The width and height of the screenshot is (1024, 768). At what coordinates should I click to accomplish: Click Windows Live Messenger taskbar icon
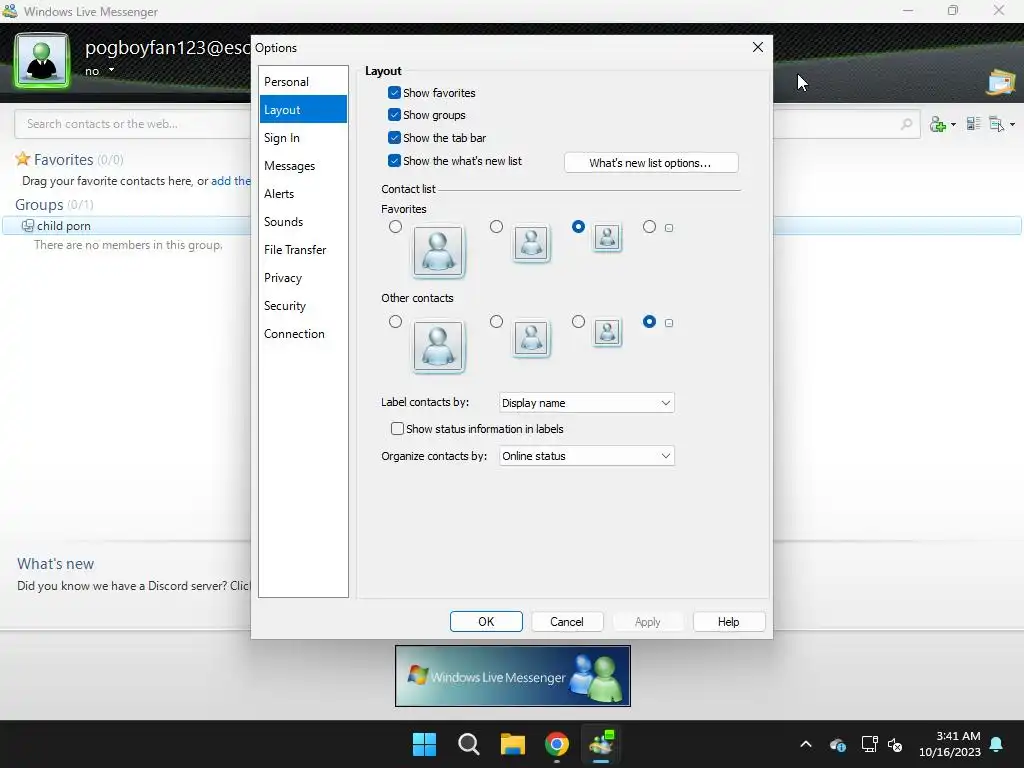click(601, 744)
